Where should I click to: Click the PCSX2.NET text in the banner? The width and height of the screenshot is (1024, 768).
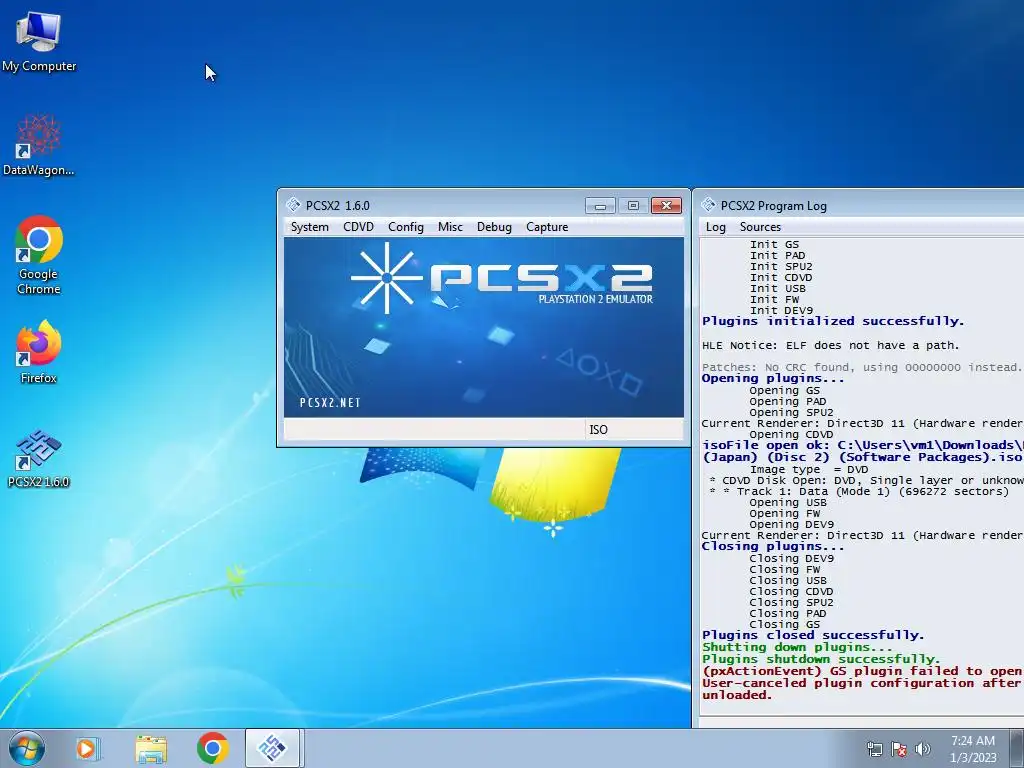pyautogui.click(x=330, y=403)
